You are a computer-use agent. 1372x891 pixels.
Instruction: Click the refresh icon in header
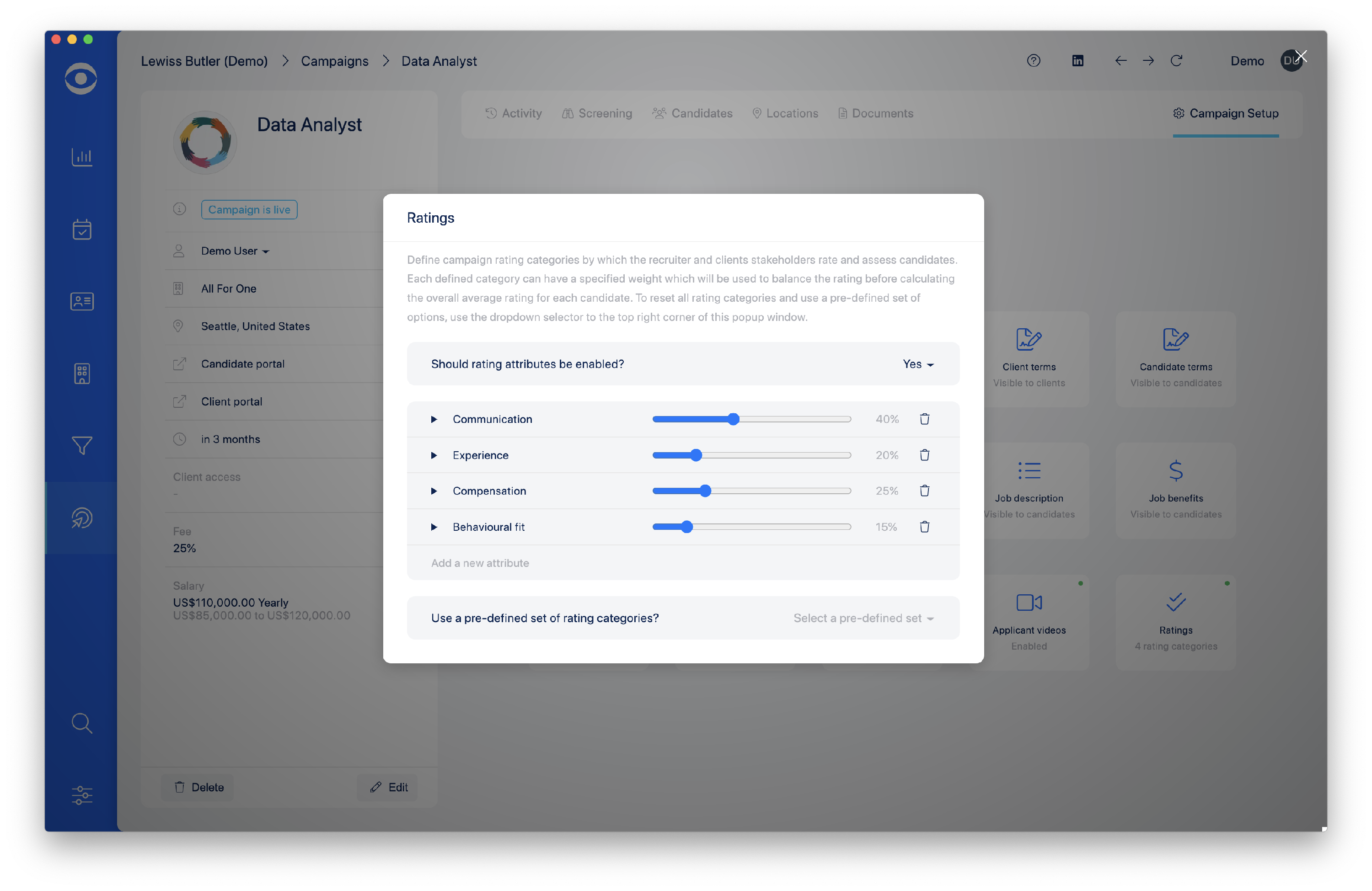[1176, 60]
